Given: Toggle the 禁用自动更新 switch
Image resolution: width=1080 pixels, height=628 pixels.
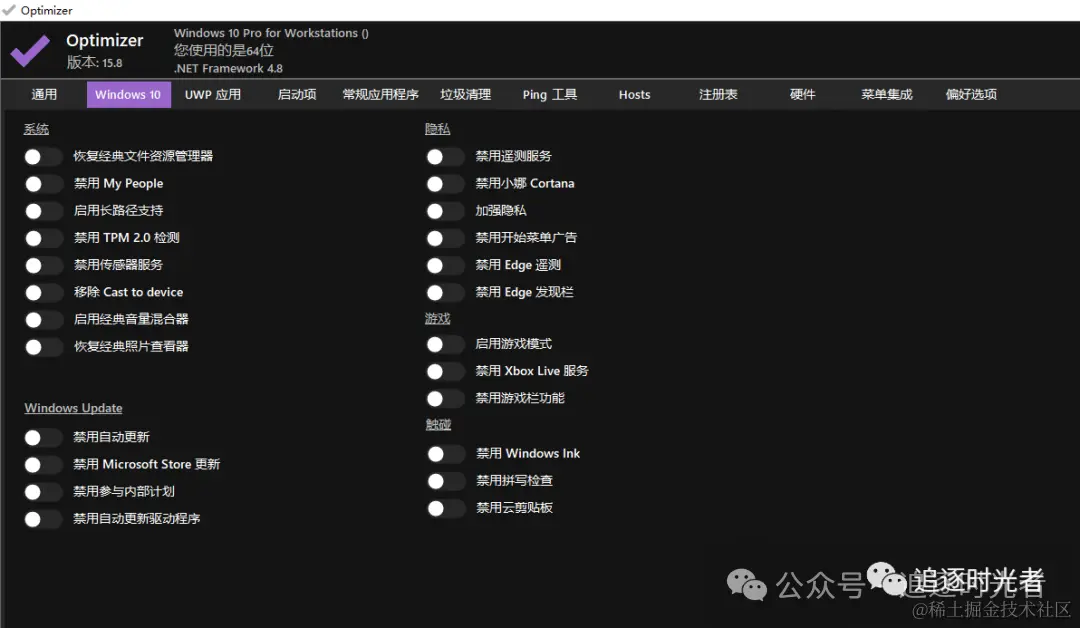Looking at the screenshot, I should (x=43, y=437).
